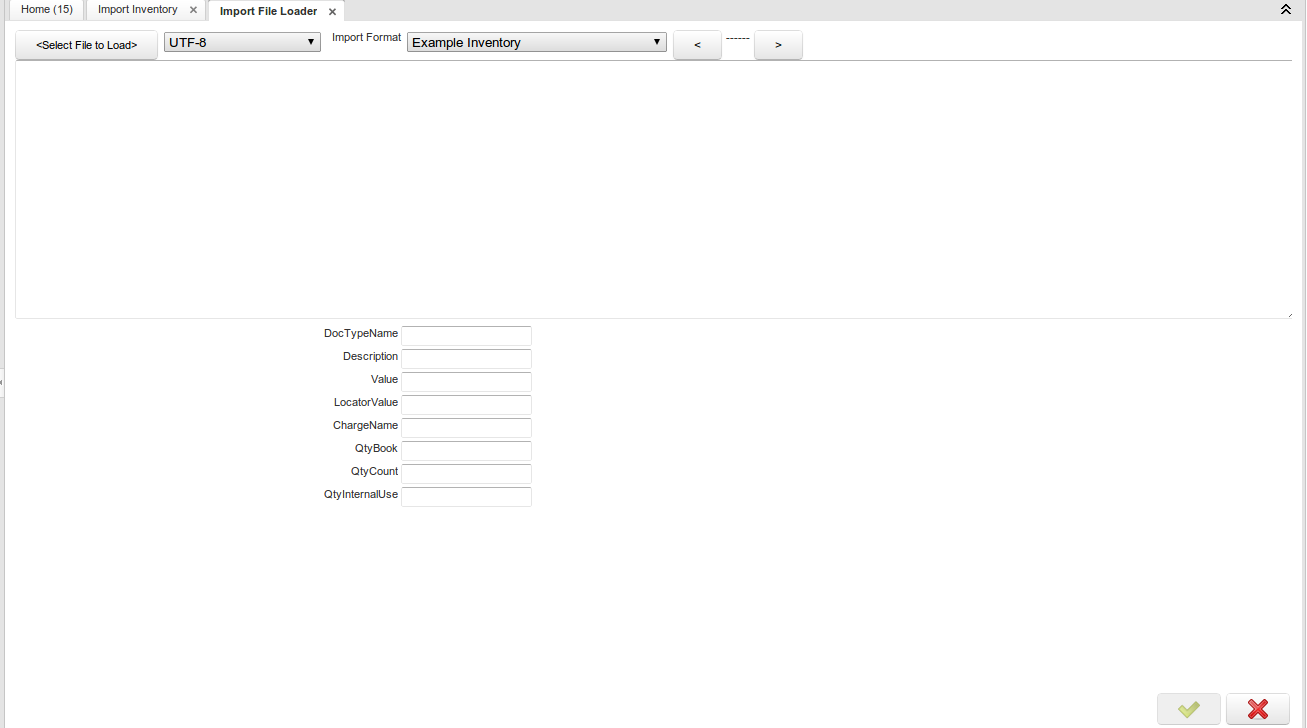The height and width of the screenshot is (728, 1307).
Task: Click the file preview text area
Action: click(652, 190)
